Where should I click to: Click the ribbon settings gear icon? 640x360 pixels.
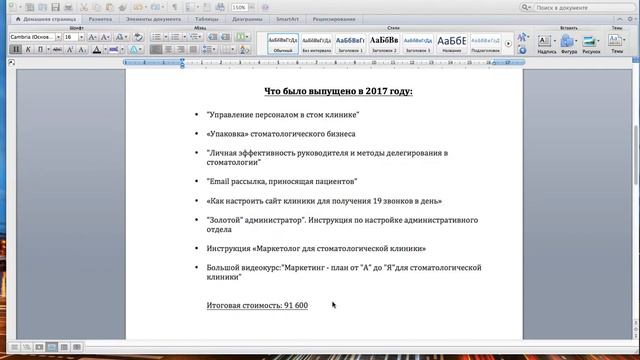point(630,19)
